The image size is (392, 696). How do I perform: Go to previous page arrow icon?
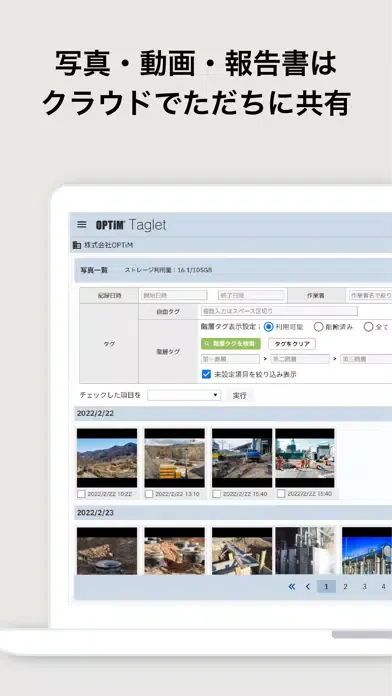308,586
